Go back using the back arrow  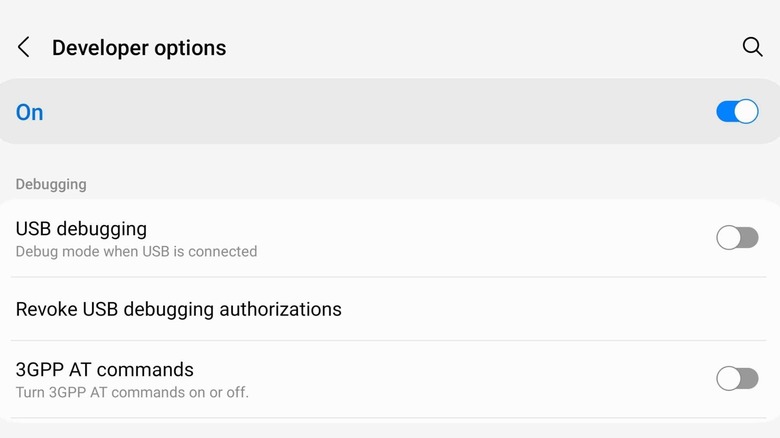[24, 47]
